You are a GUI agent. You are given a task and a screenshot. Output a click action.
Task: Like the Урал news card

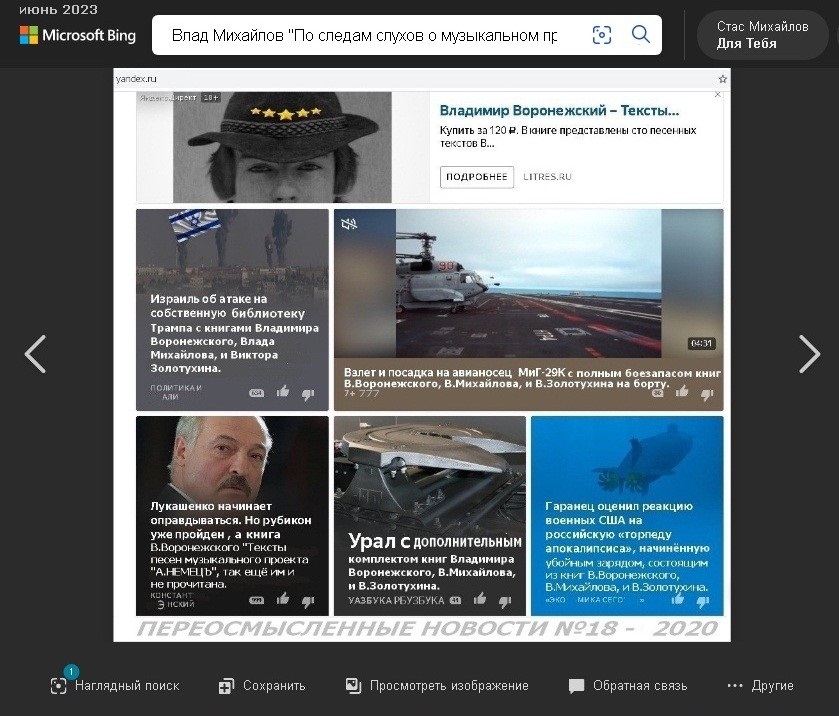click(x=480, y=598)
